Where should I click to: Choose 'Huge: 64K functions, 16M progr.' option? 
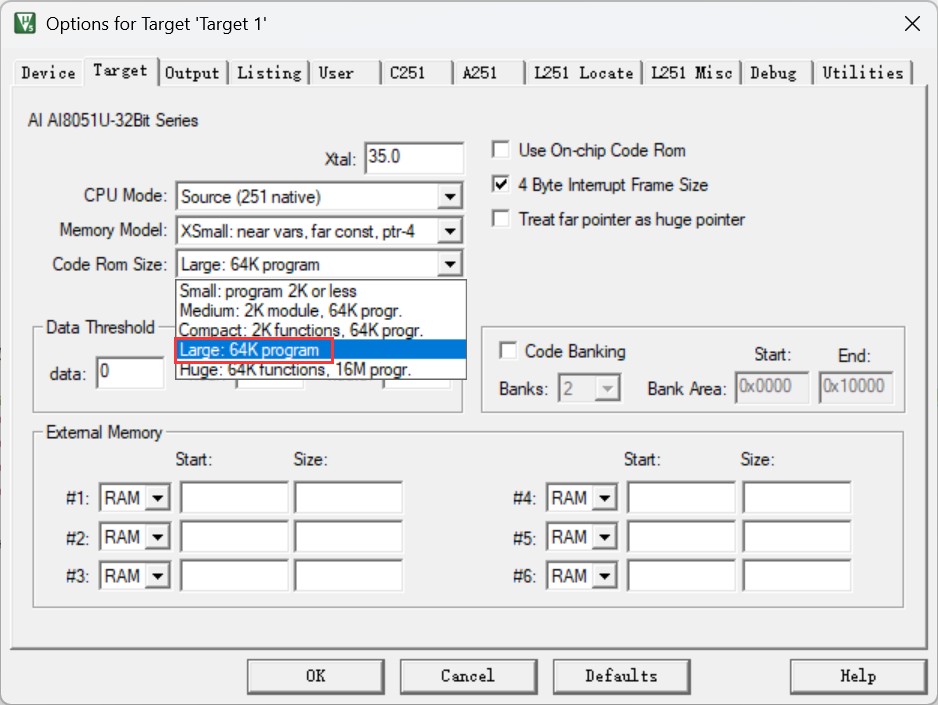(321, 370)
